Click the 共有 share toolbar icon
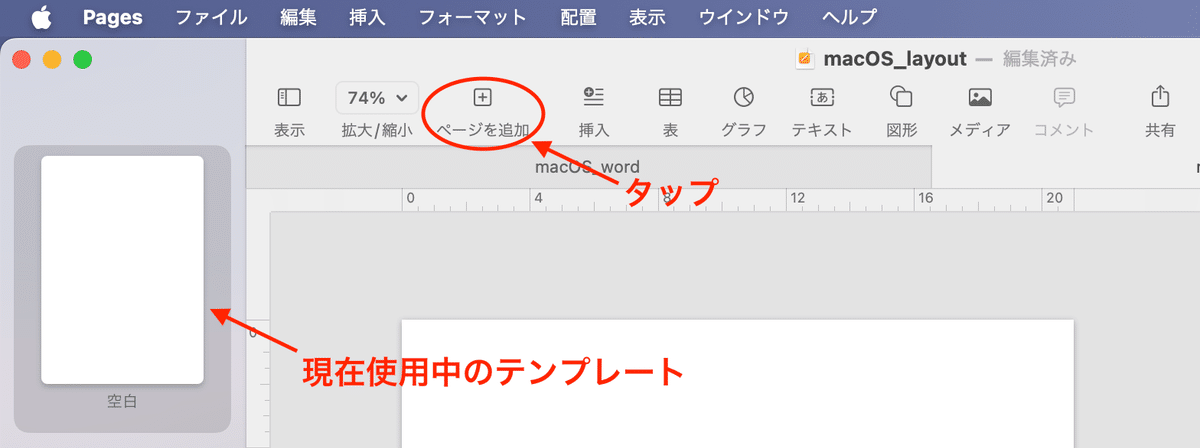Screen dimensions: 1200x448 [1160, 97]
